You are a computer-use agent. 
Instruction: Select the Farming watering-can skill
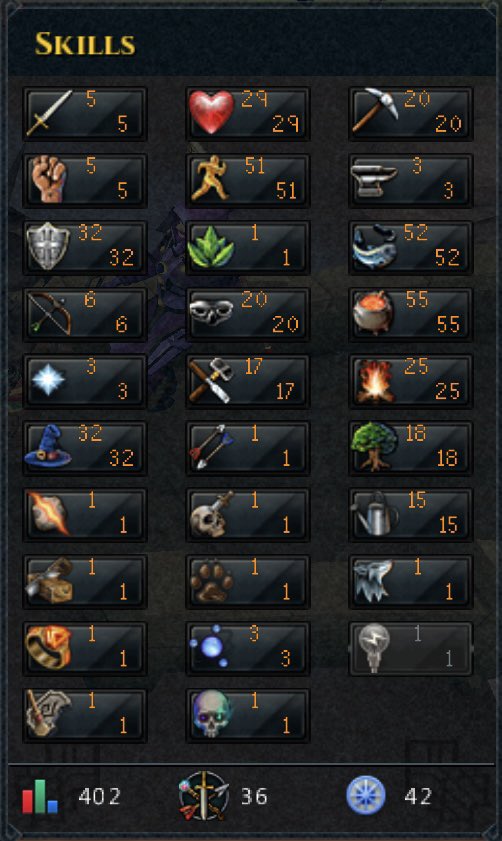411,515
